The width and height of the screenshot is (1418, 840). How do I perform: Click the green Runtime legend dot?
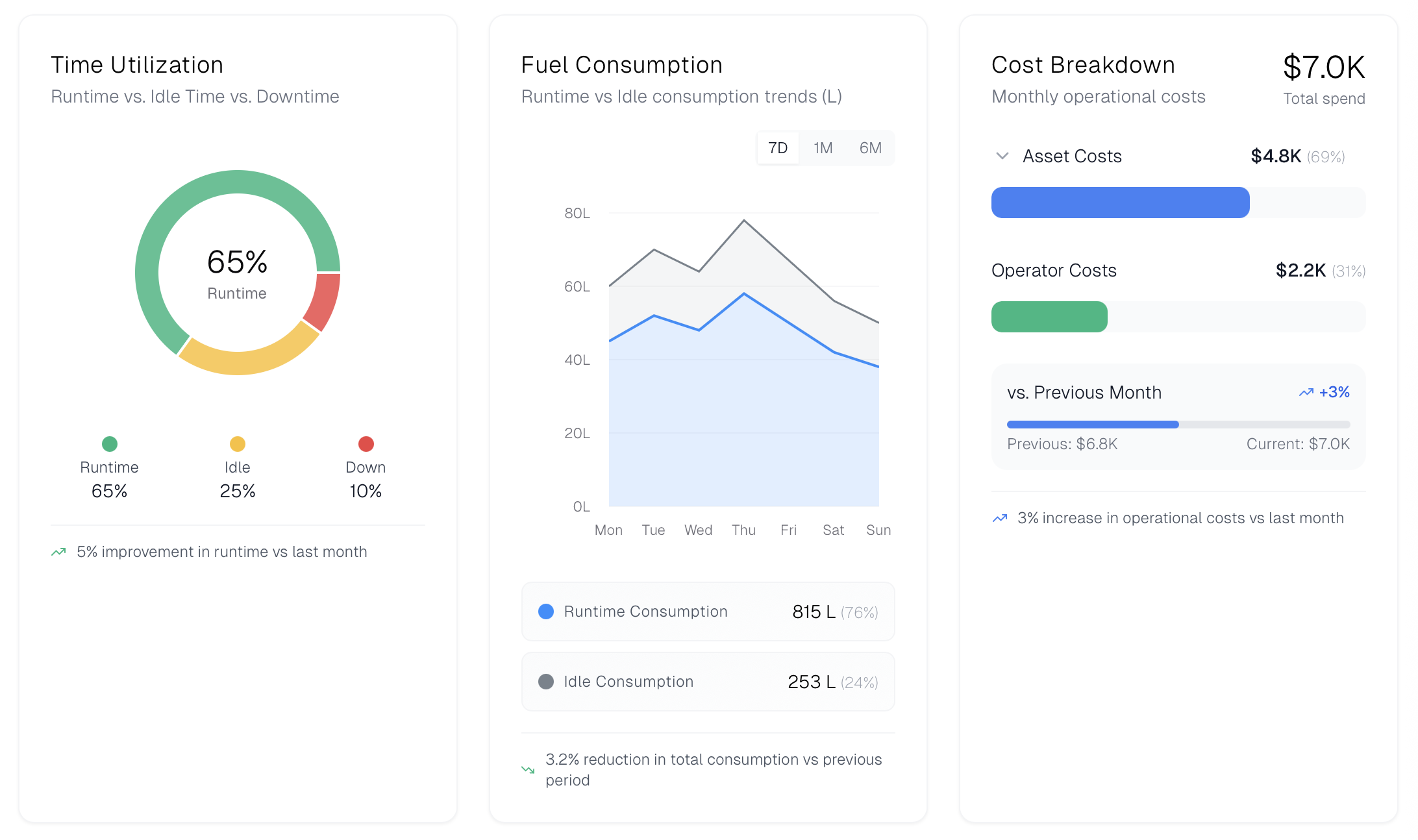(x=110, y=444)
